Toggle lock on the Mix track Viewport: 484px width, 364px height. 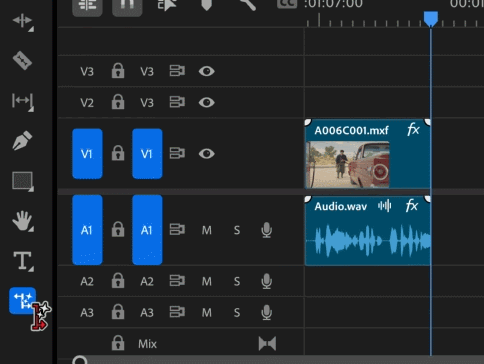pos(118,343)
